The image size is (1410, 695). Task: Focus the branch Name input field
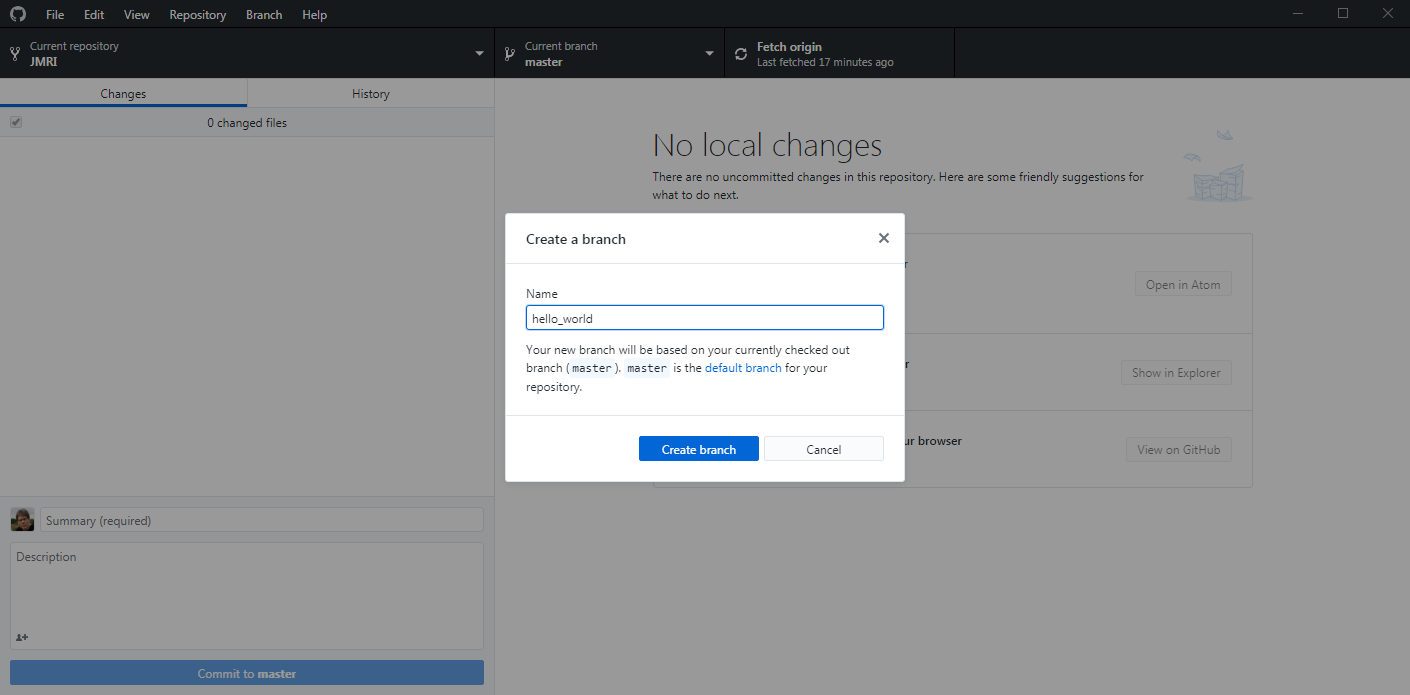tap(704, 318)
